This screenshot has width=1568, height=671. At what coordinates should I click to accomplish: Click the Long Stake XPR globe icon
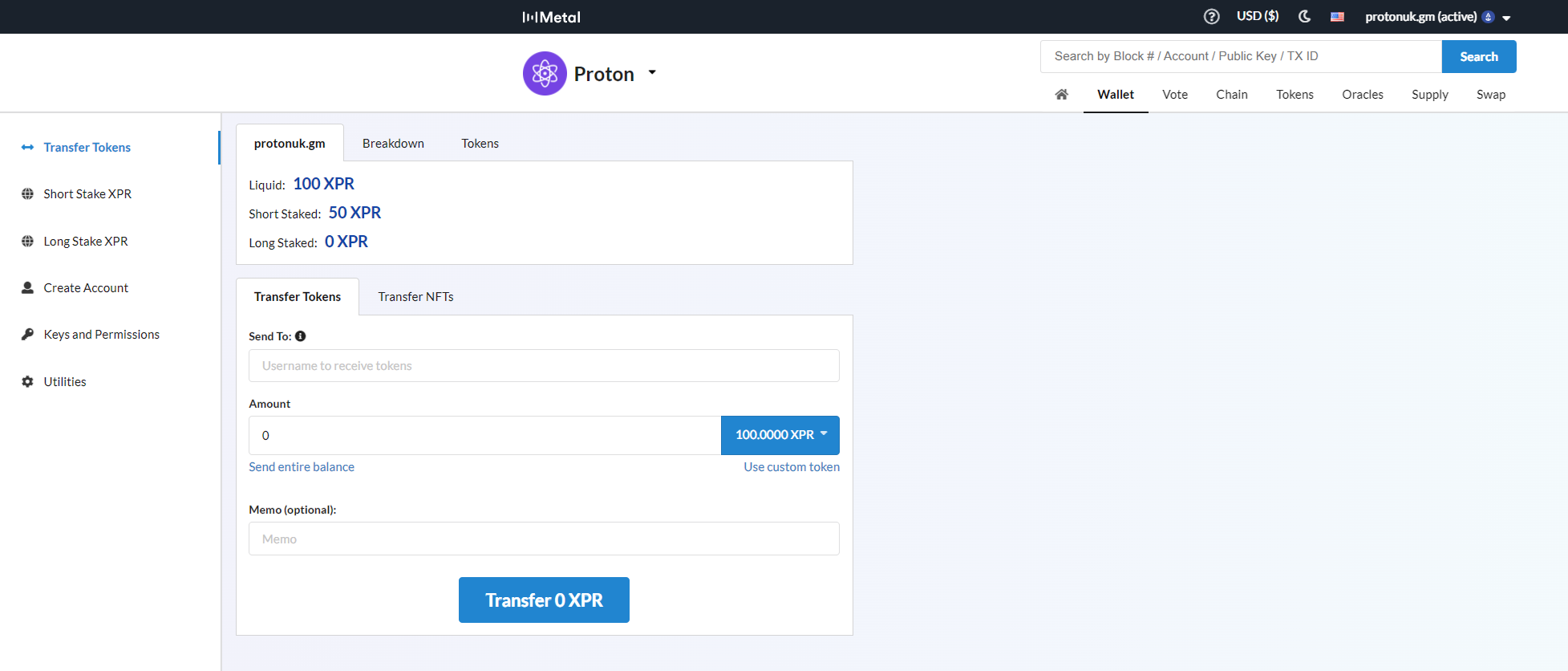tap(27, 242)
